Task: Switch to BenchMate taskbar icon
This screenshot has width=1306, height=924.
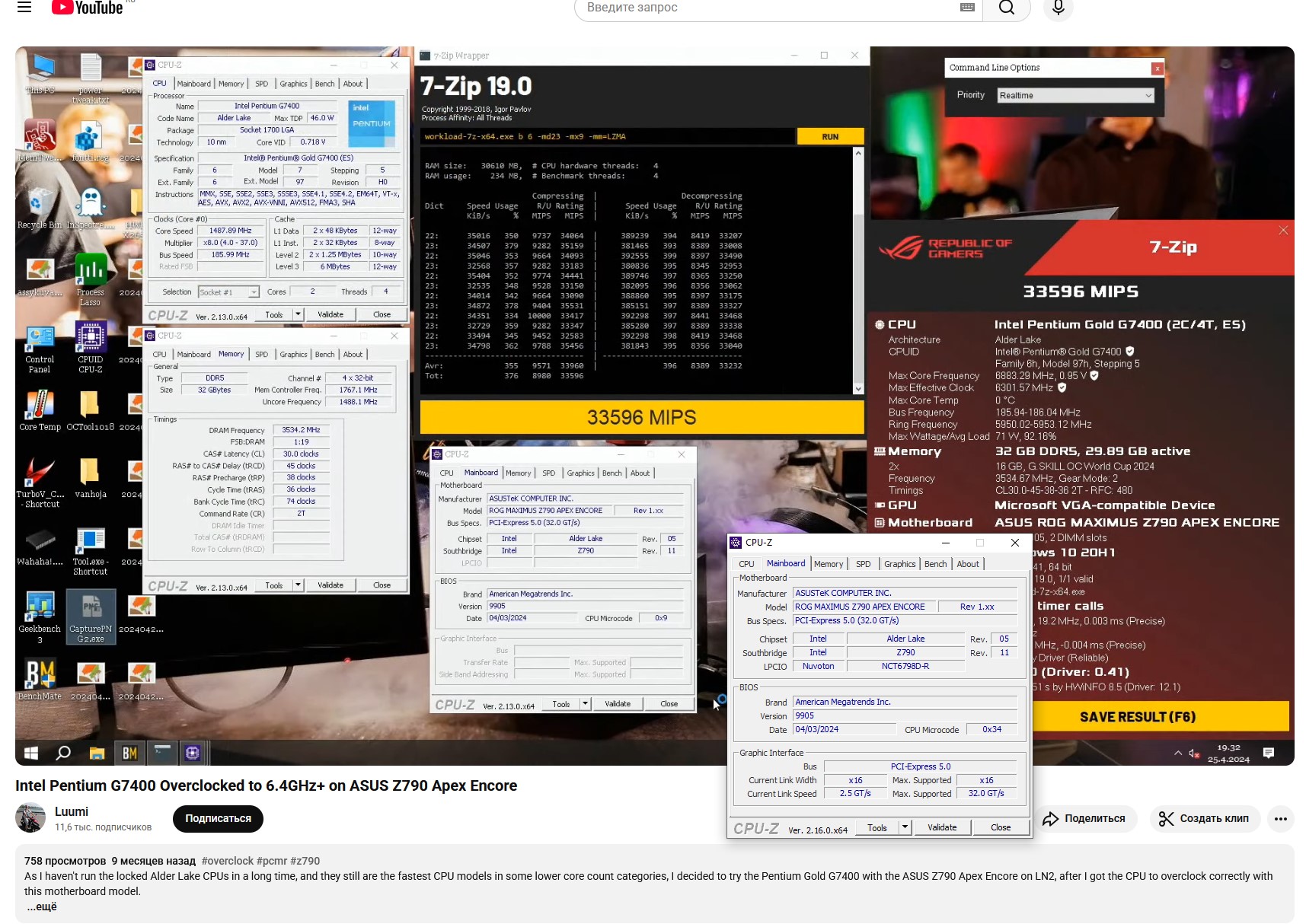Action: pos(129,753)
